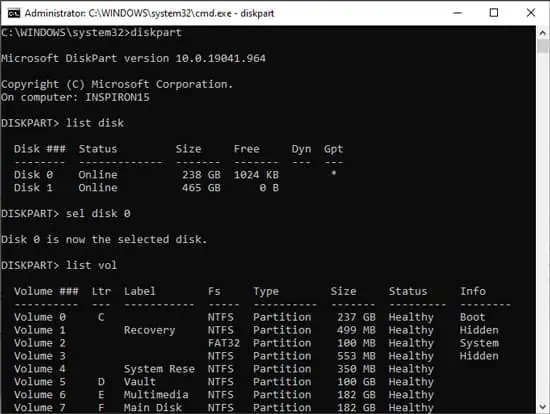Image resolution: width=550 pixels, height=414 pixels.
Task: Click the '1024 KB' free value
Action: point(256,175)
